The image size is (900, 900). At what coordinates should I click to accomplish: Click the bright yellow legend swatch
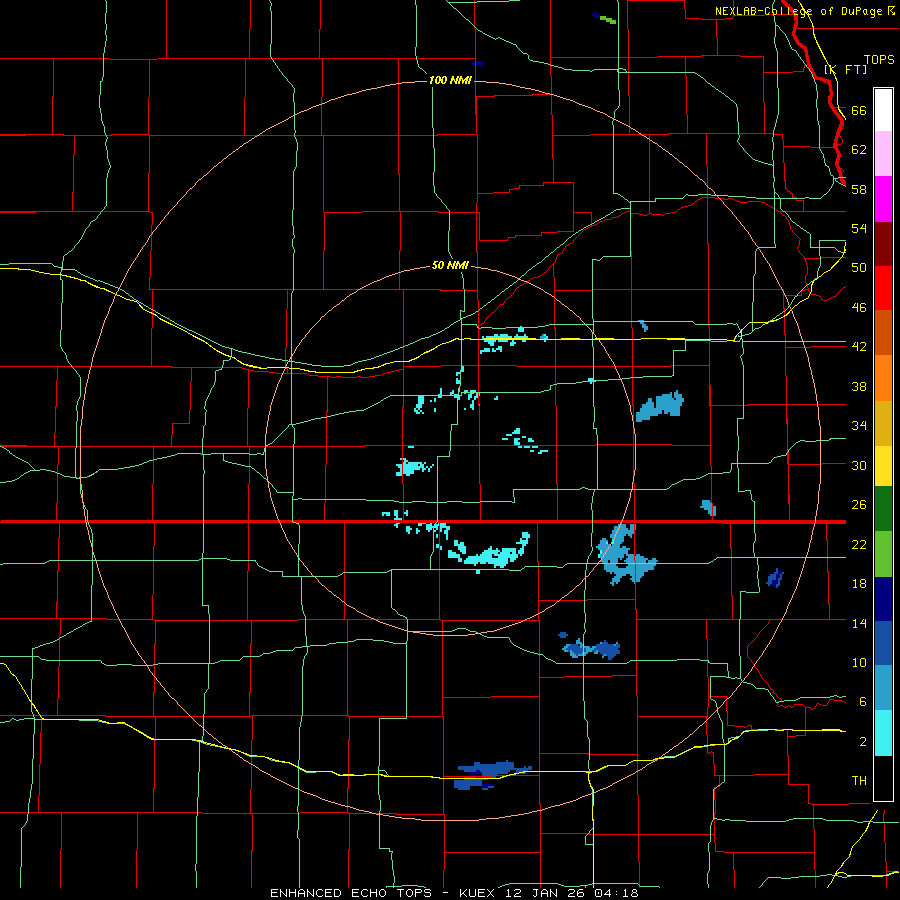883,466
